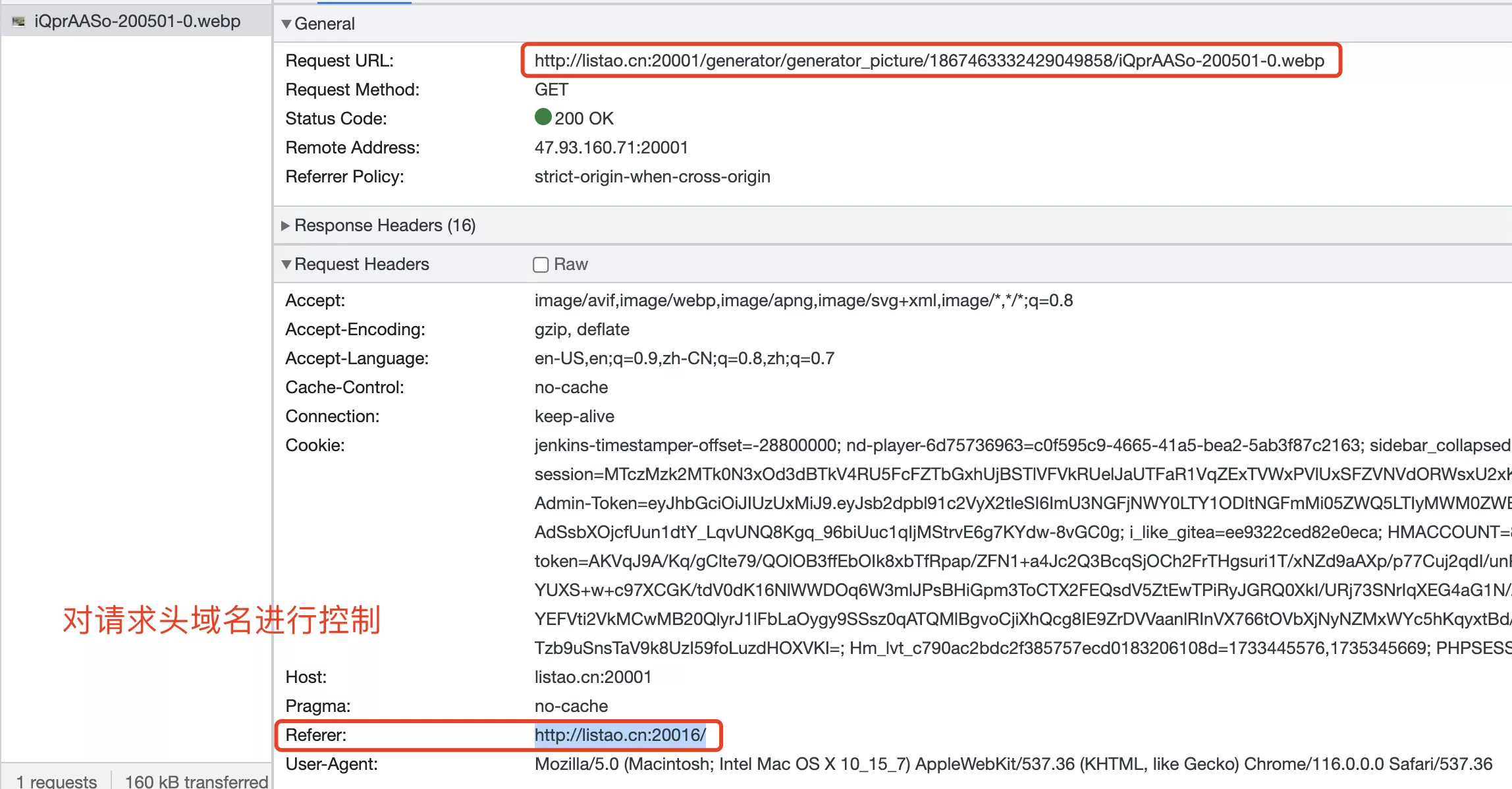Click the Request URL value
The image size is (1512, 789).
coord(929,61)
